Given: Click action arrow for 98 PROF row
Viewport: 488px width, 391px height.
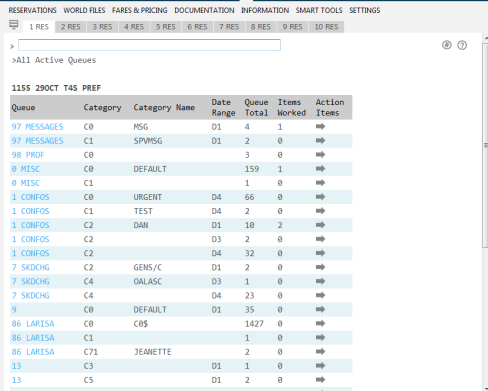Looking at the screenshot, I should (x=320, y=154).
